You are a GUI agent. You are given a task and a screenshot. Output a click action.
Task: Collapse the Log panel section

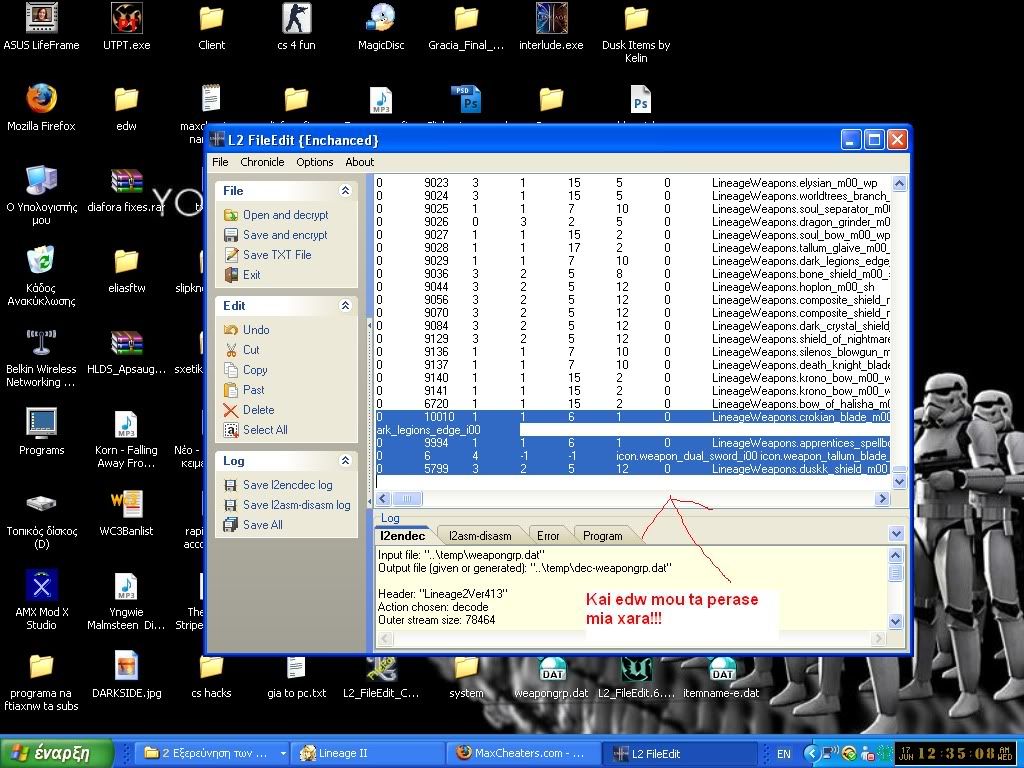(x=345, y=461)
